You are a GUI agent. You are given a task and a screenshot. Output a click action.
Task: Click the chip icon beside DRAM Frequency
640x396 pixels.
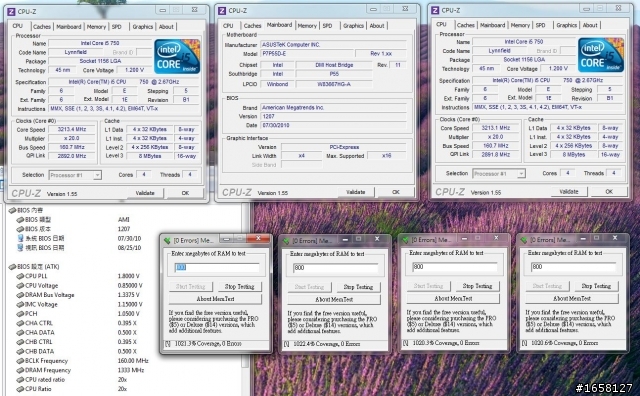20,370
